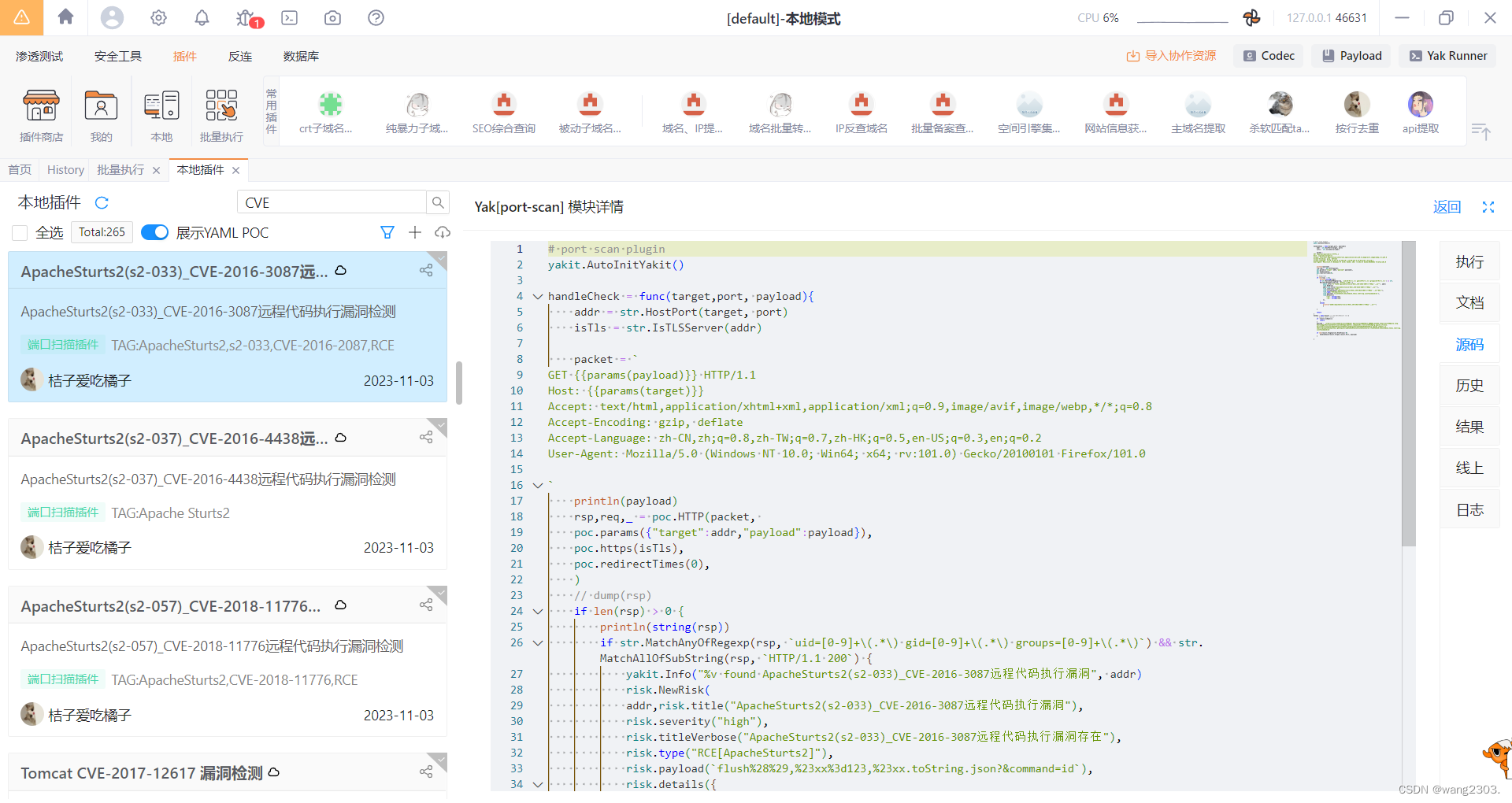Collapse the risk.details fold at line 34

(x=538, y=785)
